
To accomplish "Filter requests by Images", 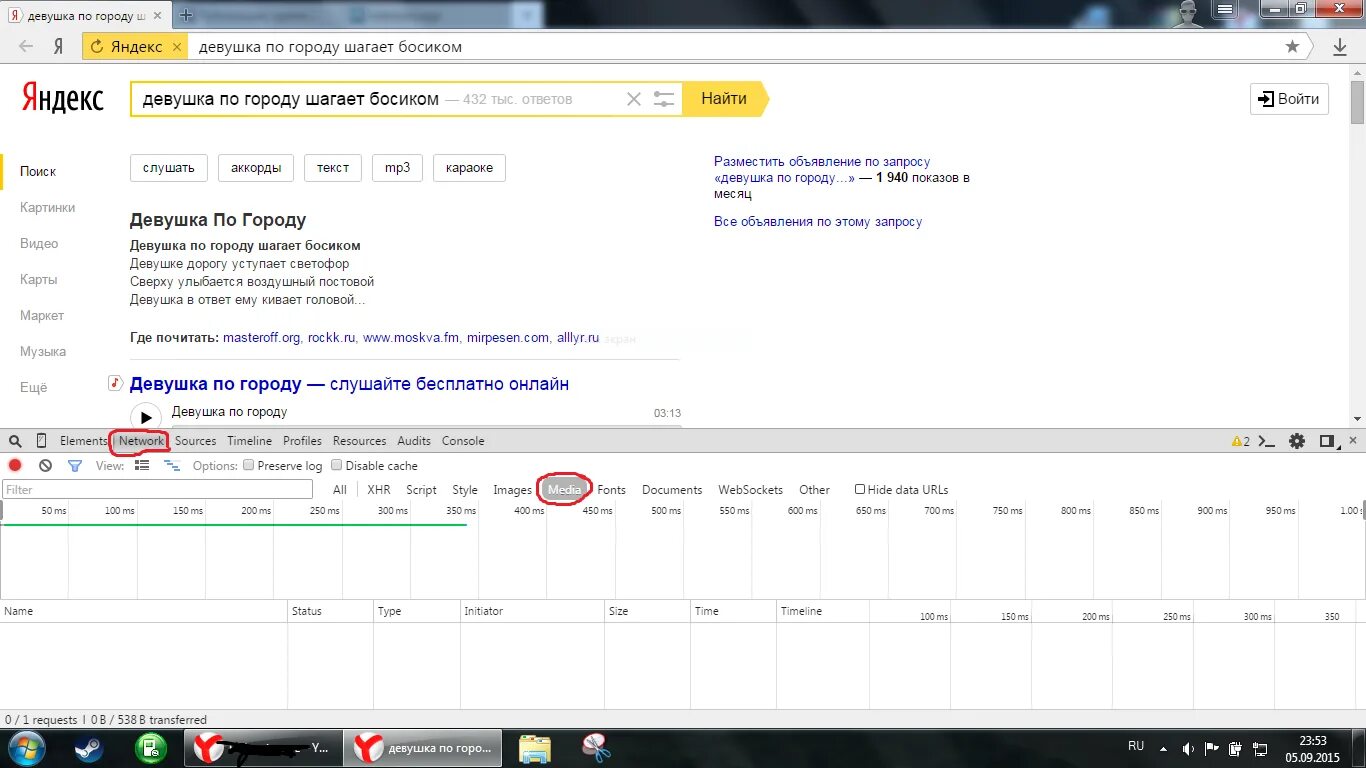I will tap(512, 490).
